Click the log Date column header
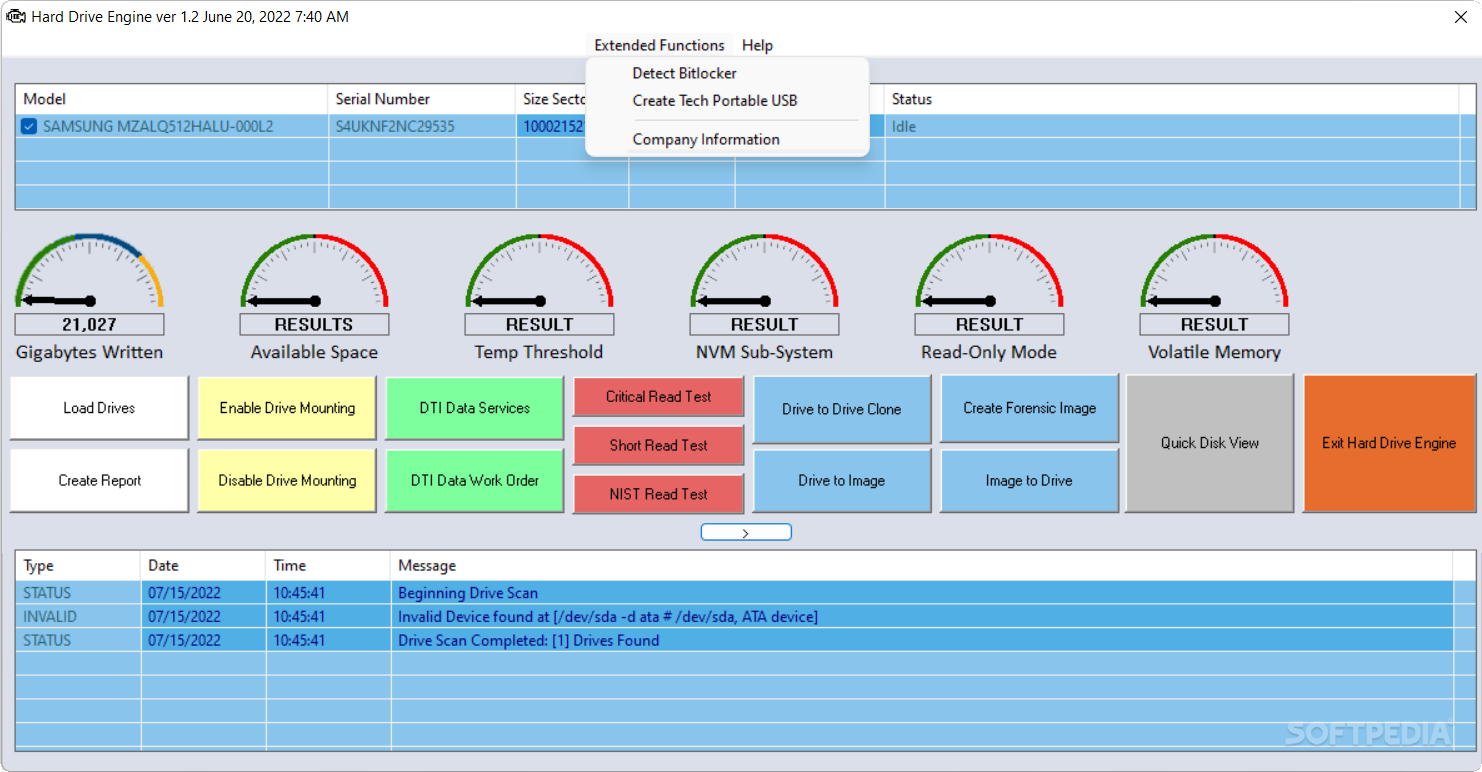 pyautogui.click(x=203, y=566)
